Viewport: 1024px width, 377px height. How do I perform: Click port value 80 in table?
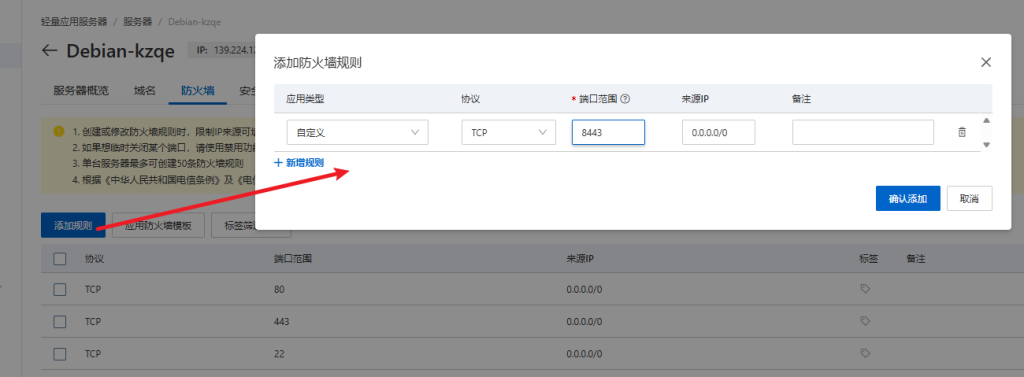click(x=280, y=289)
